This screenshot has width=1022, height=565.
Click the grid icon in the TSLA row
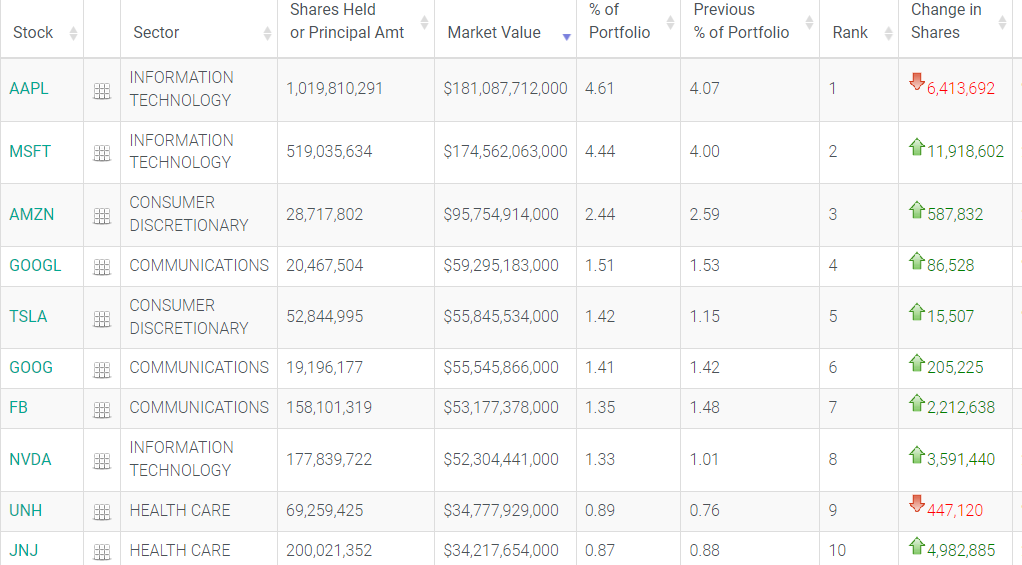(x=101, y=319)
